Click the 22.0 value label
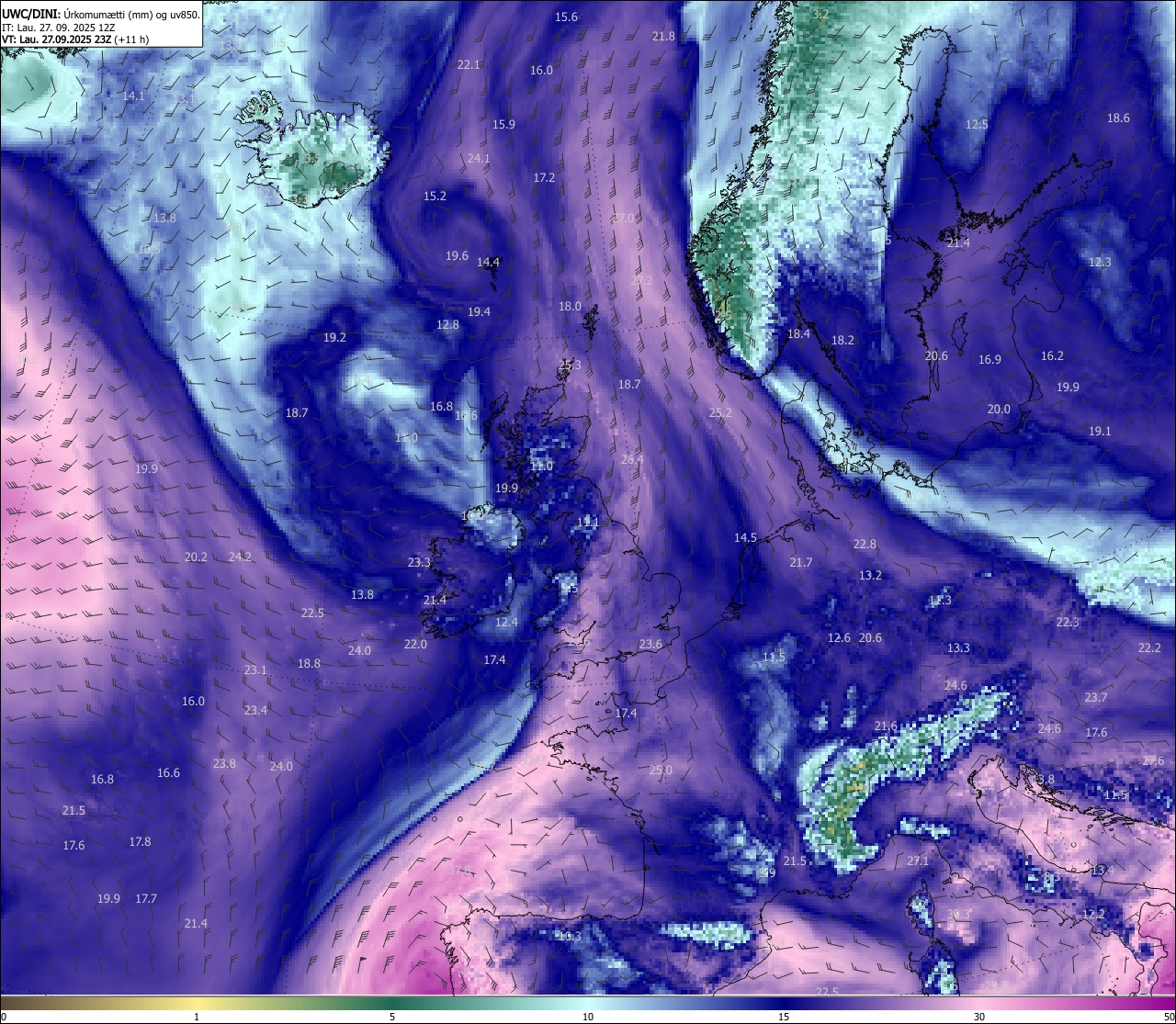 tap(415, 644)
